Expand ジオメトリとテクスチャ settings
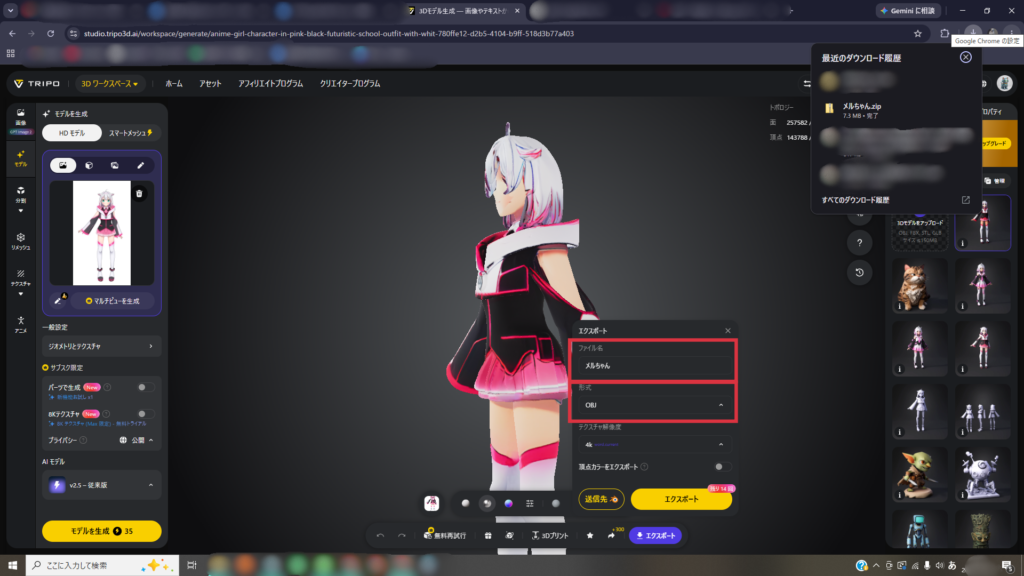 [x=101, y=346]
